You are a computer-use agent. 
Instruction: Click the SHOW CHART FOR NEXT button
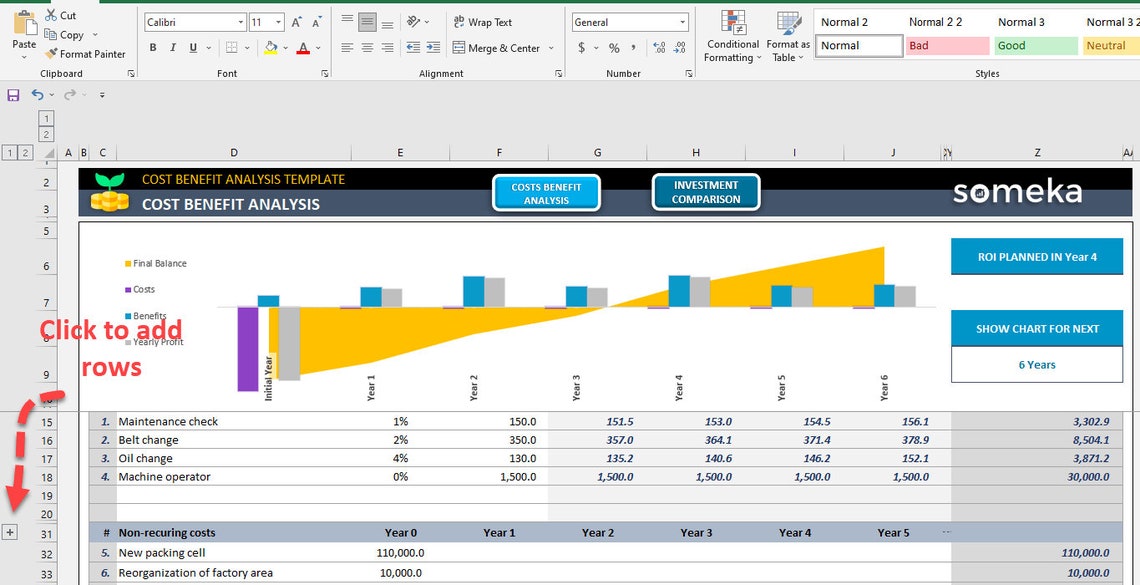pyautogui.click(x=1036, y=328)
